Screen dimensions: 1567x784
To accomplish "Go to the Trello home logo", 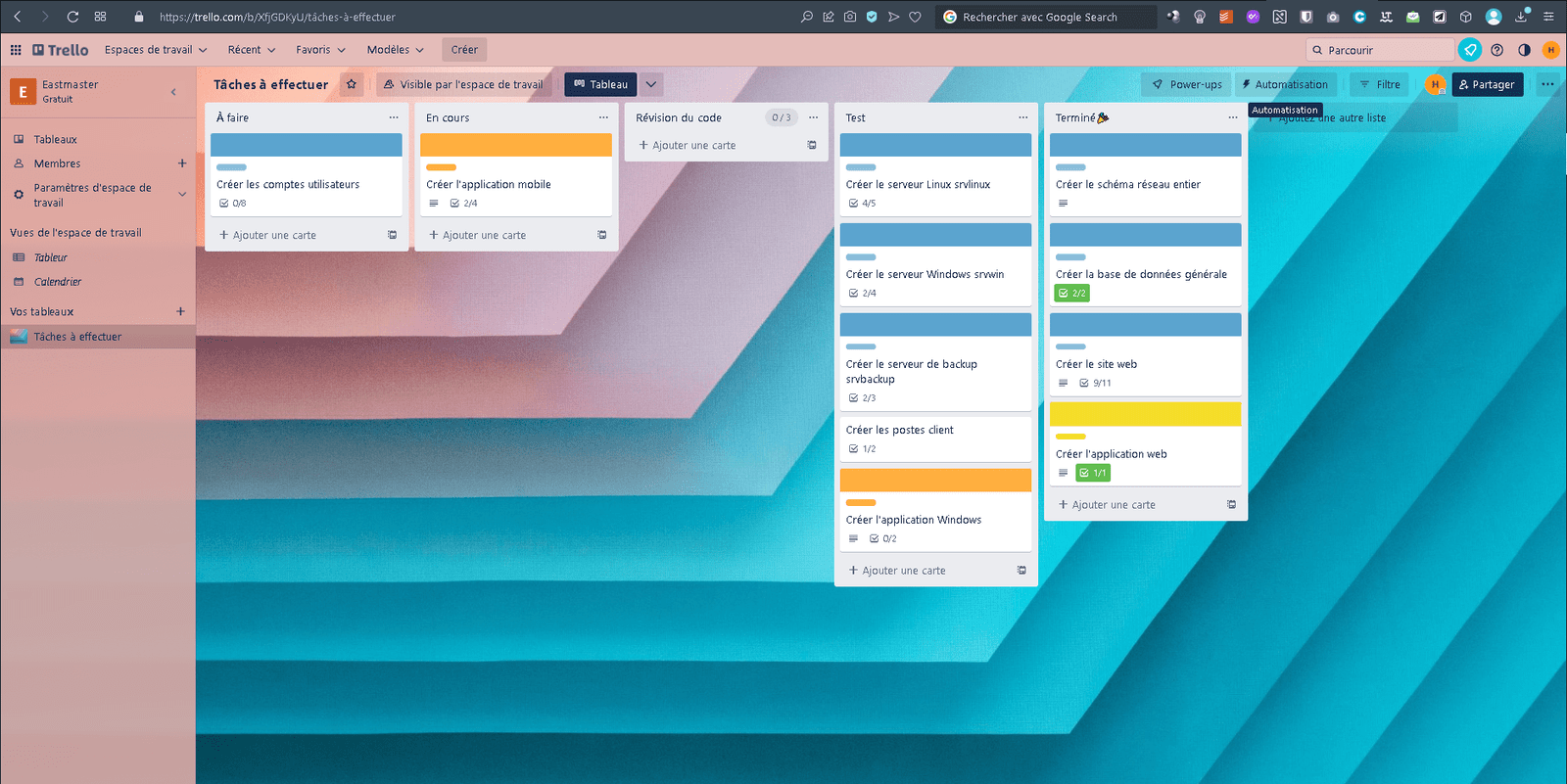I will pos(60,50).
